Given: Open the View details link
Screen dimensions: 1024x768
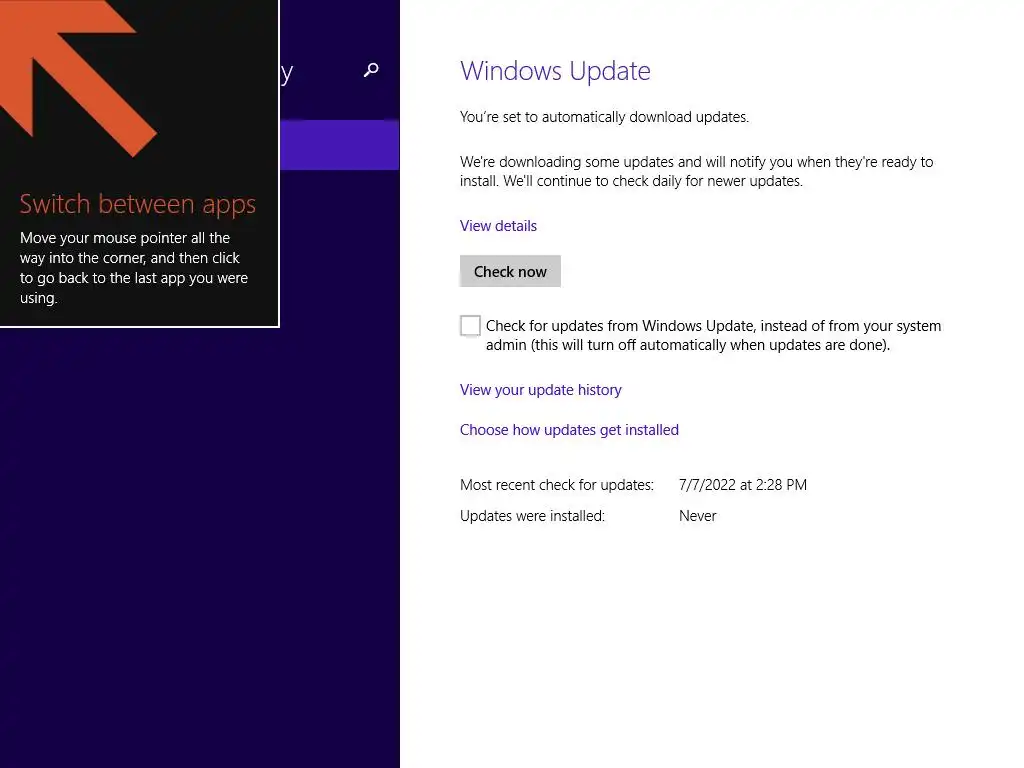Looking at the screenshot, I should tap(498, 226).
